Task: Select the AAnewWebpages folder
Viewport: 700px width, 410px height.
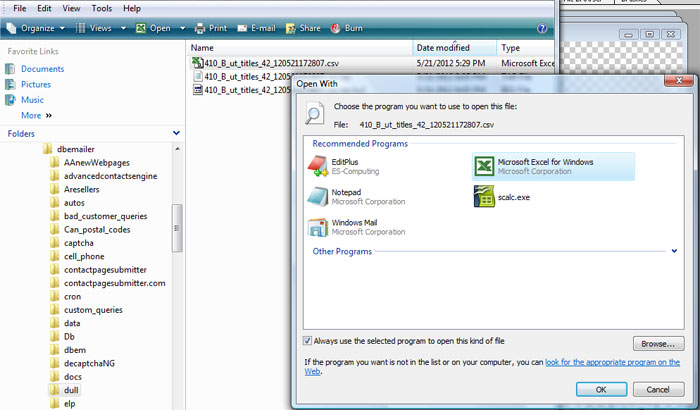Action: click(x=90, y=163)
